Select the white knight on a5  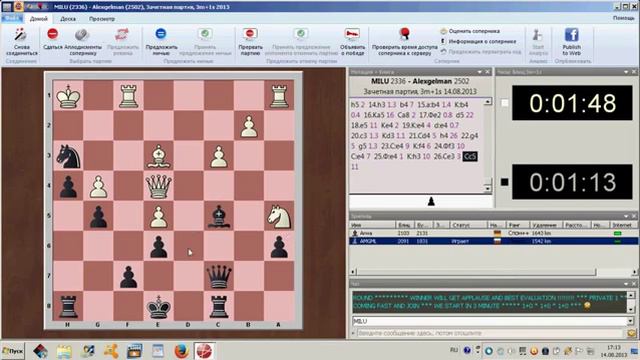click(x=279, y=216)
